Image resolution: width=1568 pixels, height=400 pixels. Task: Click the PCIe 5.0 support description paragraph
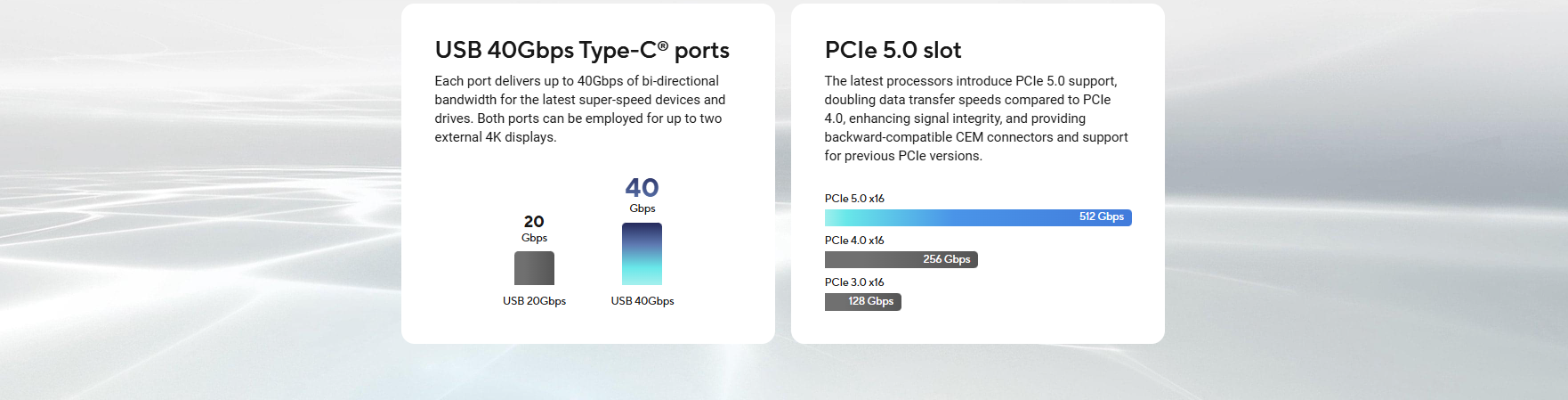tap(975, 118)
